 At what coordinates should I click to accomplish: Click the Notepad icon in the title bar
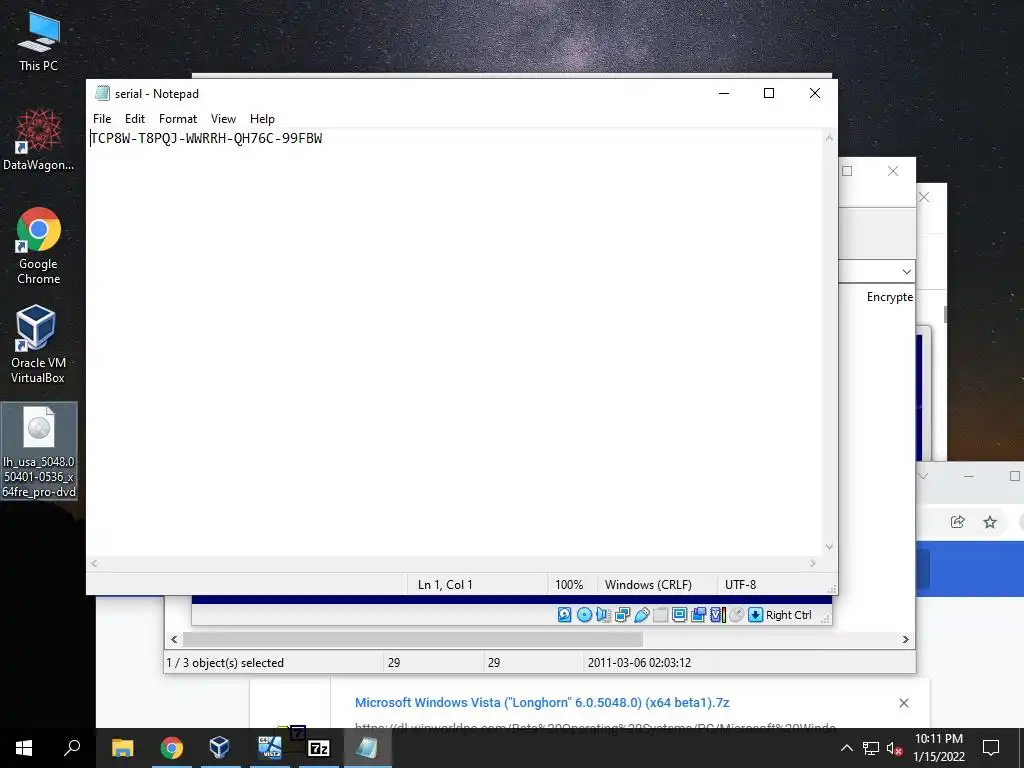click(102, 93)
